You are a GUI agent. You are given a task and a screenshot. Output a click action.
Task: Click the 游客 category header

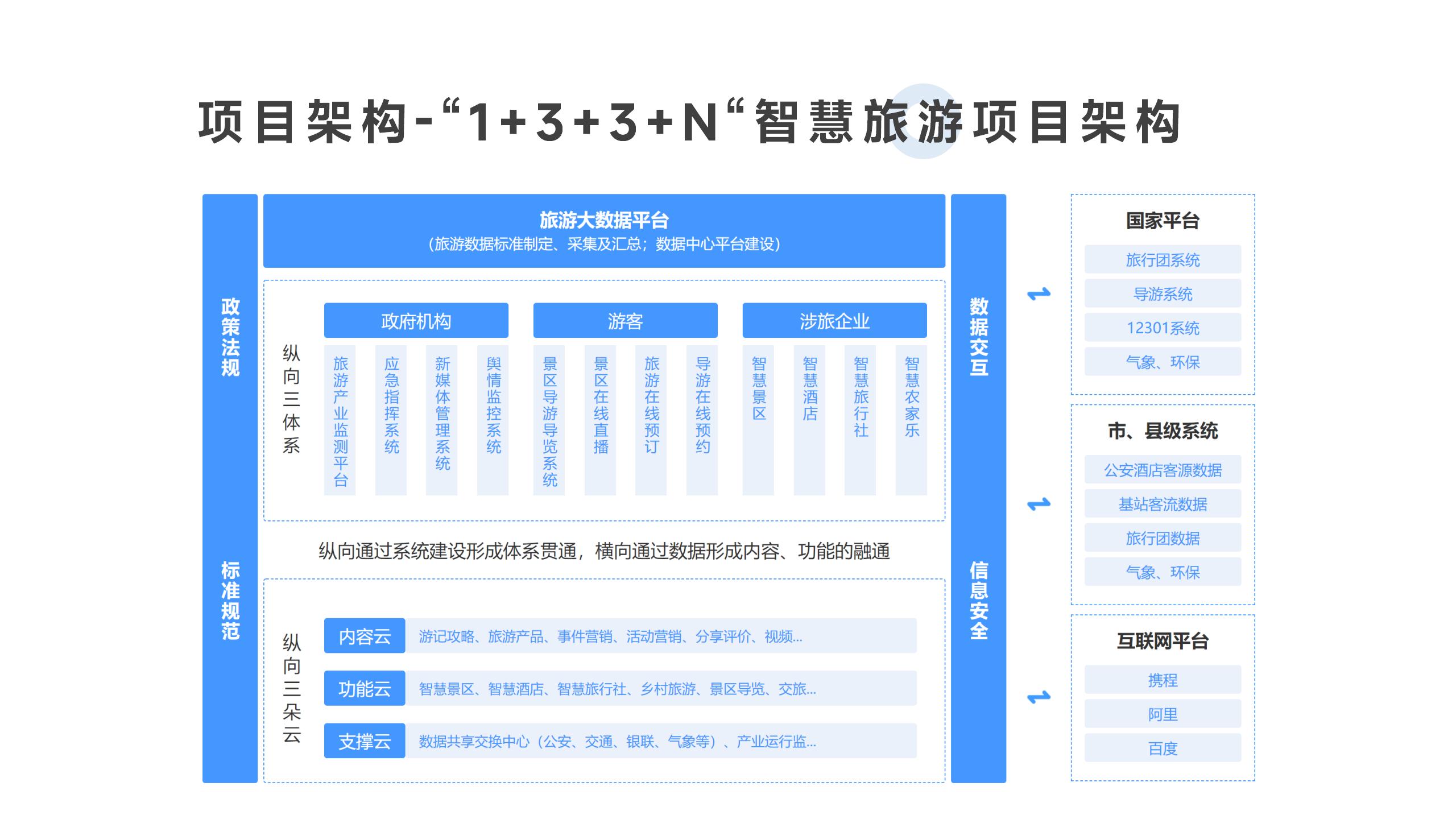tap(625, 321)
